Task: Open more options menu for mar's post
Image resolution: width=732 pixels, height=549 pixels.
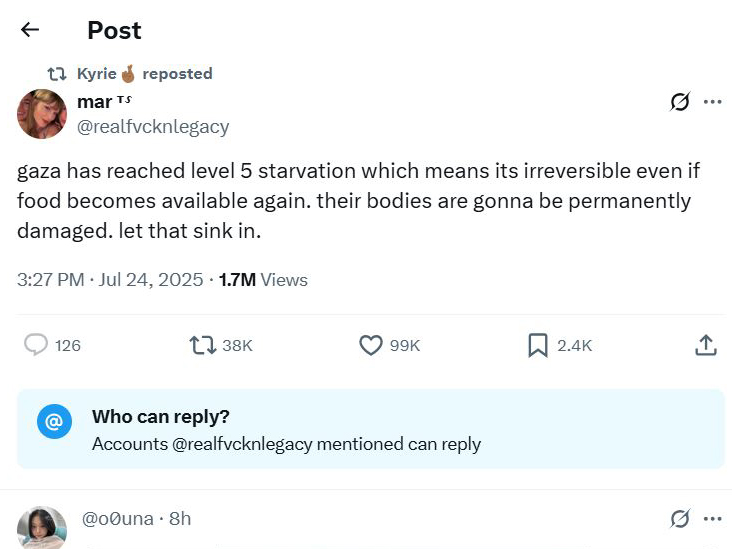Action: (713, 102)
